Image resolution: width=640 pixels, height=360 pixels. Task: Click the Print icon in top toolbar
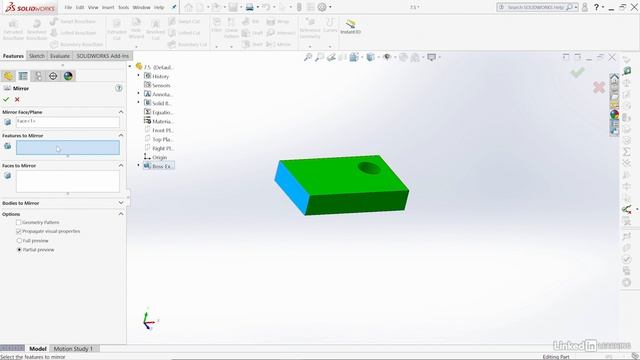(249, 7)
